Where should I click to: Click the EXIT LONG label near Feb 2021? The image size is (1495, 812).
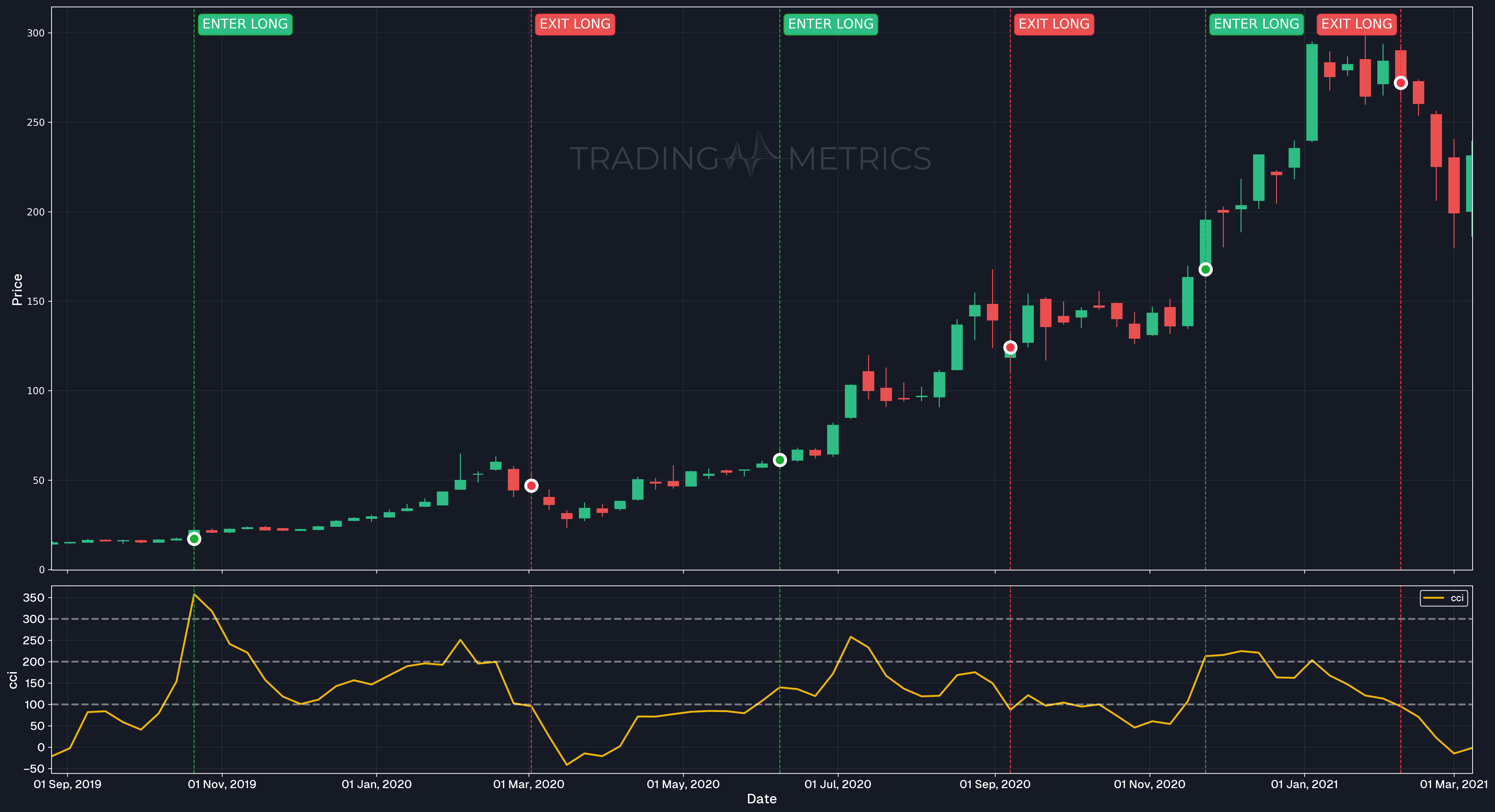tap(1356, 24)
